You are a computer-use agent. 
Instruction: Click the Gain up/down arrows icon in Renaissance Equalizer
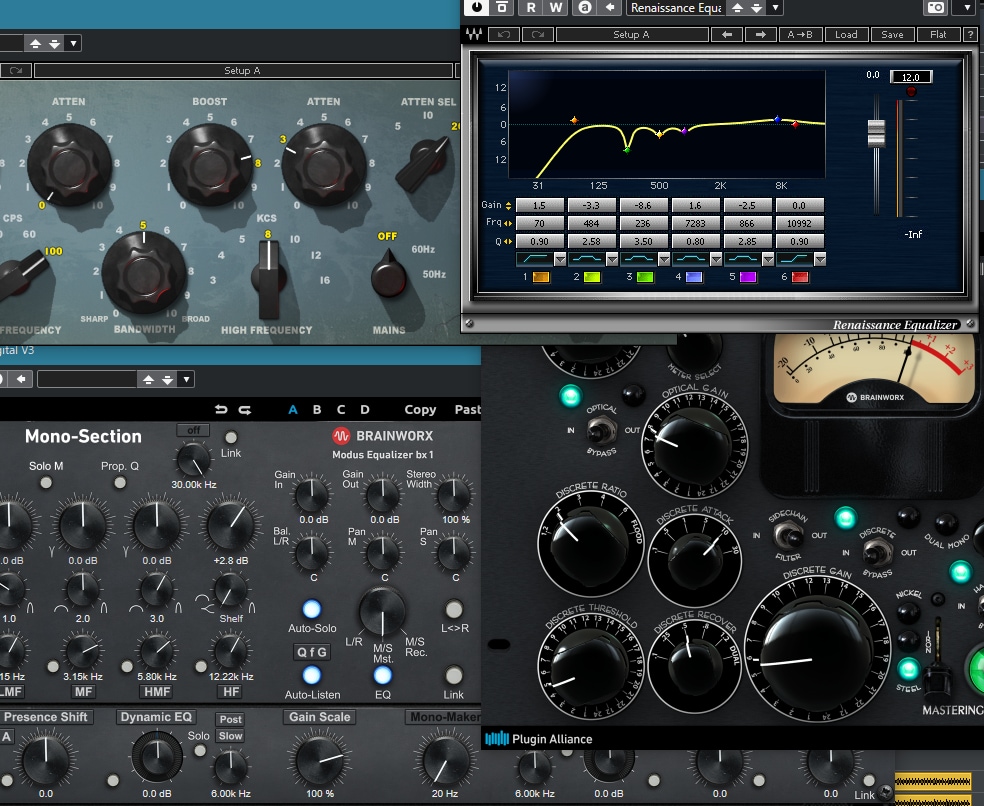508,206
